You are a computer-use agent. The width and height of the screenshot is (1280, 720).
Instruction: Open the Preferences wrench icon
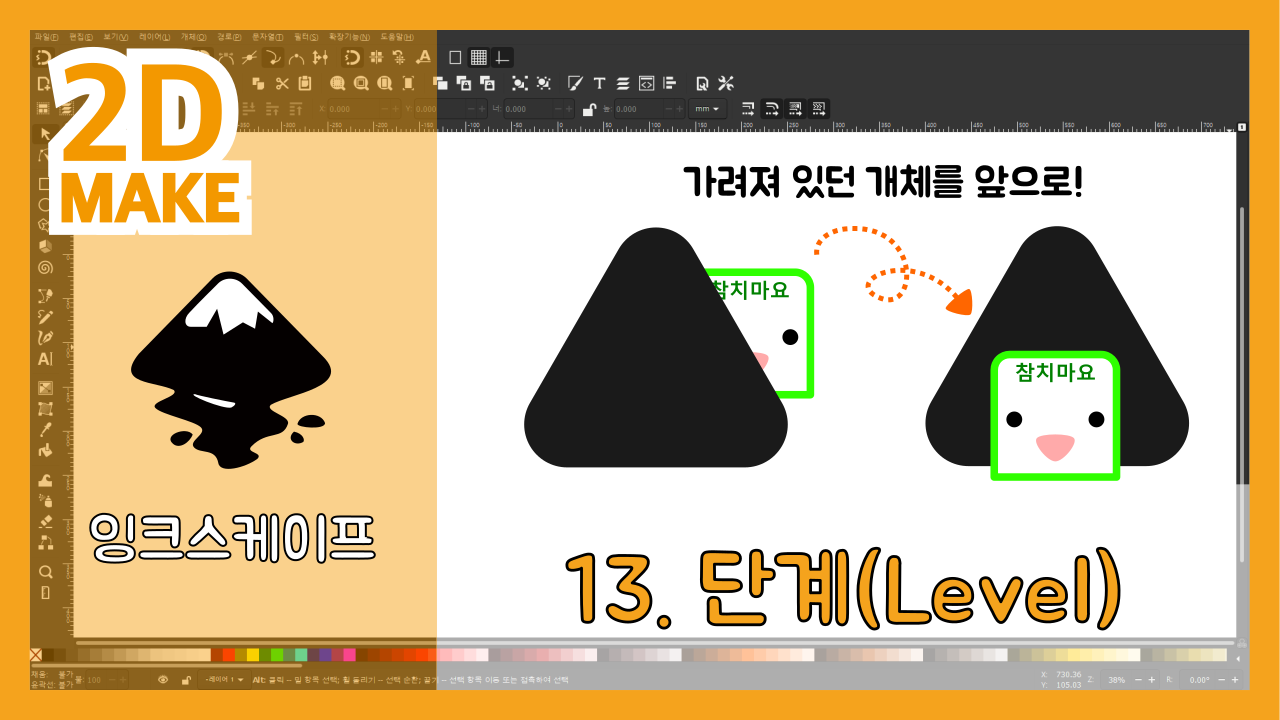point(726,83)
